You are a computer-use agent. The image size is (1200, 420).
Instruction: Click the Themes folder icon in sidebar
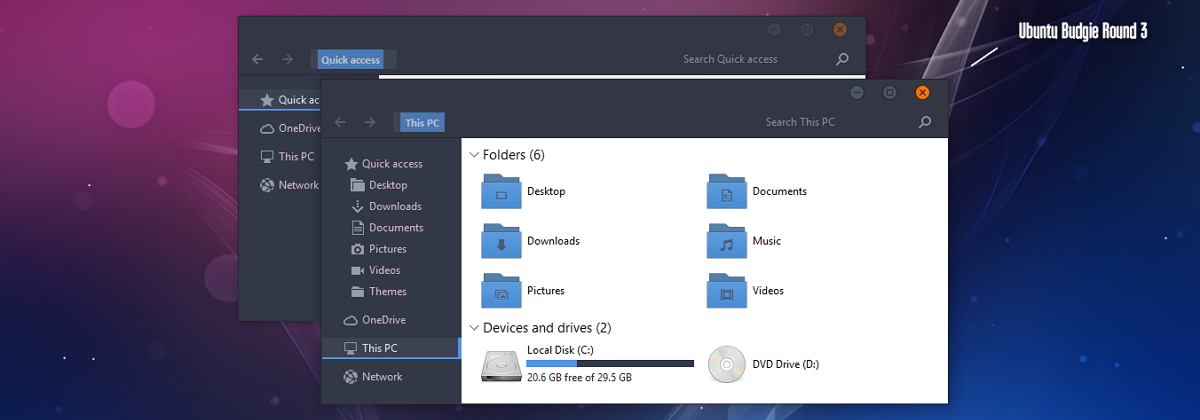(358, 291)
